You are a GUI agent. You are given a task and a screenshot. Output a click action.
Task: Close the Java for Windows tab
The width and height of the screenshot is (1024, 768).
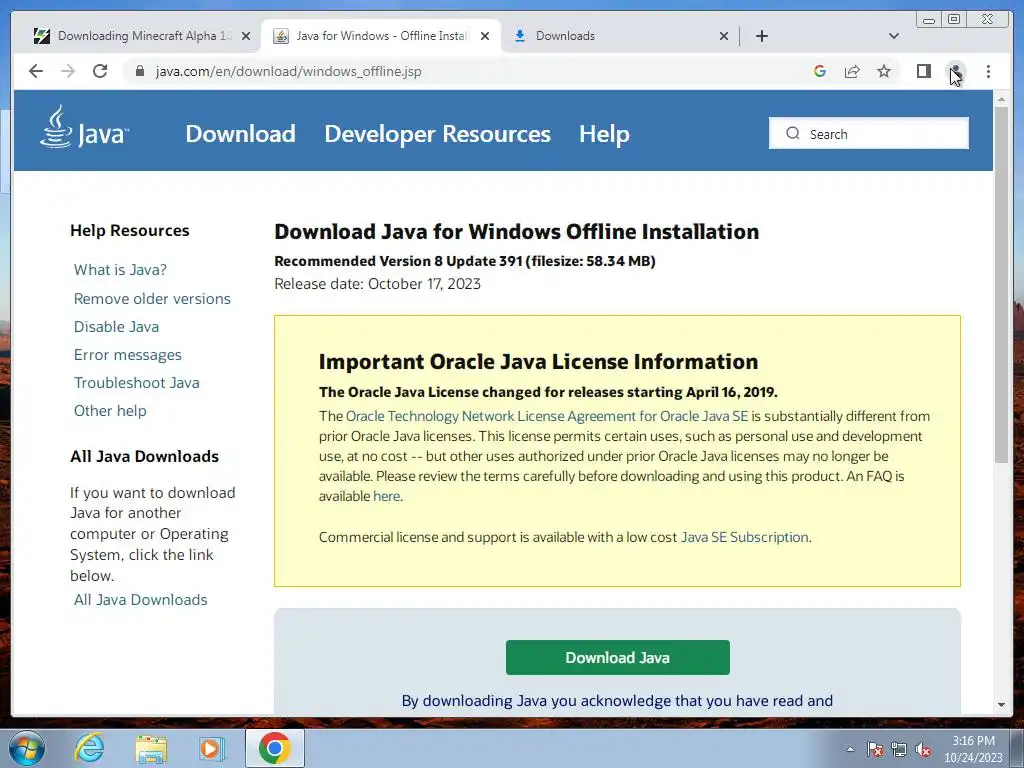[x=485, y=36]
